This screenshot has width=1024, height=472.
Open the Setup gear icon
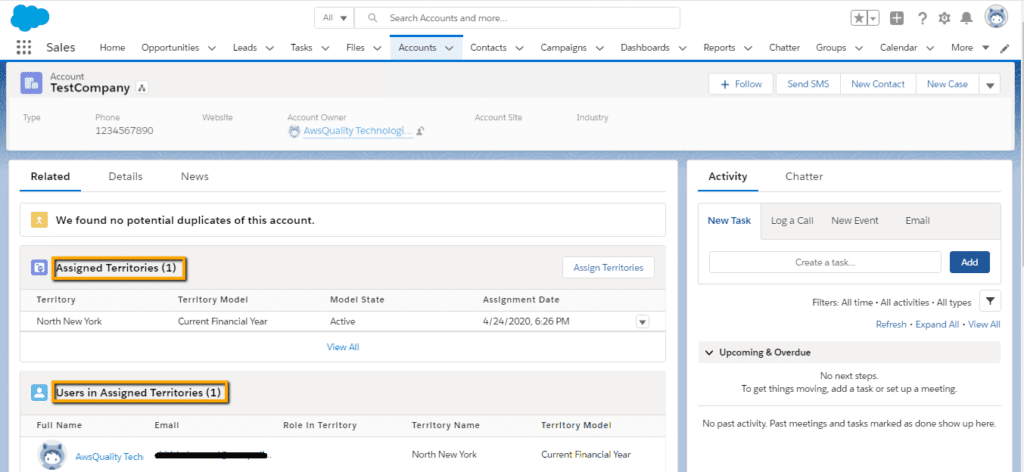pos(944,18)
